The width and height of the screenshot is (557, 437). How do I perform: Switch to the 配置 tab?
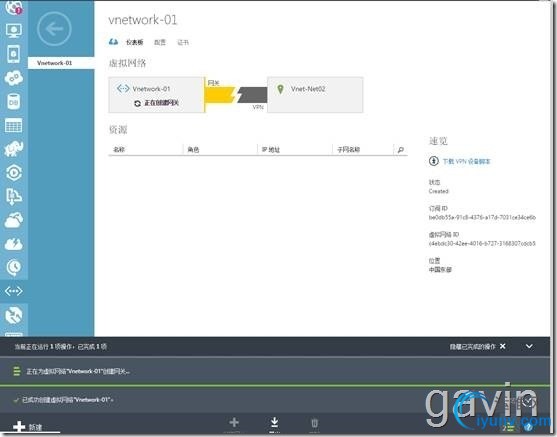[x=160, y=42]
